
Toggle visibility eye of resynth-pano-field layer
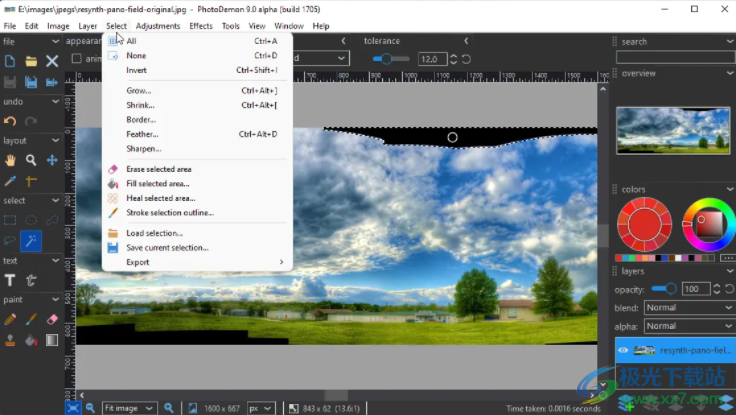coord(623,350)
